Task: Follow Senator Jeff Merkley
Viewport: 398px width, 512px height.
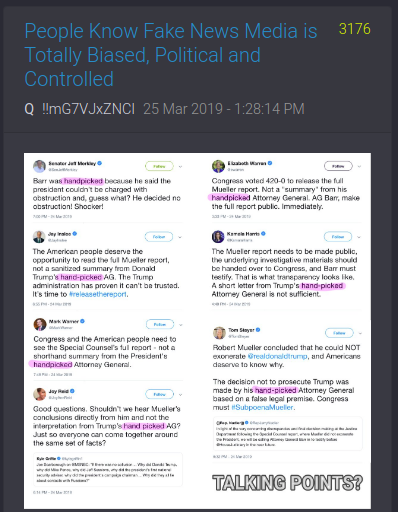Action: [x=159, y=166]
